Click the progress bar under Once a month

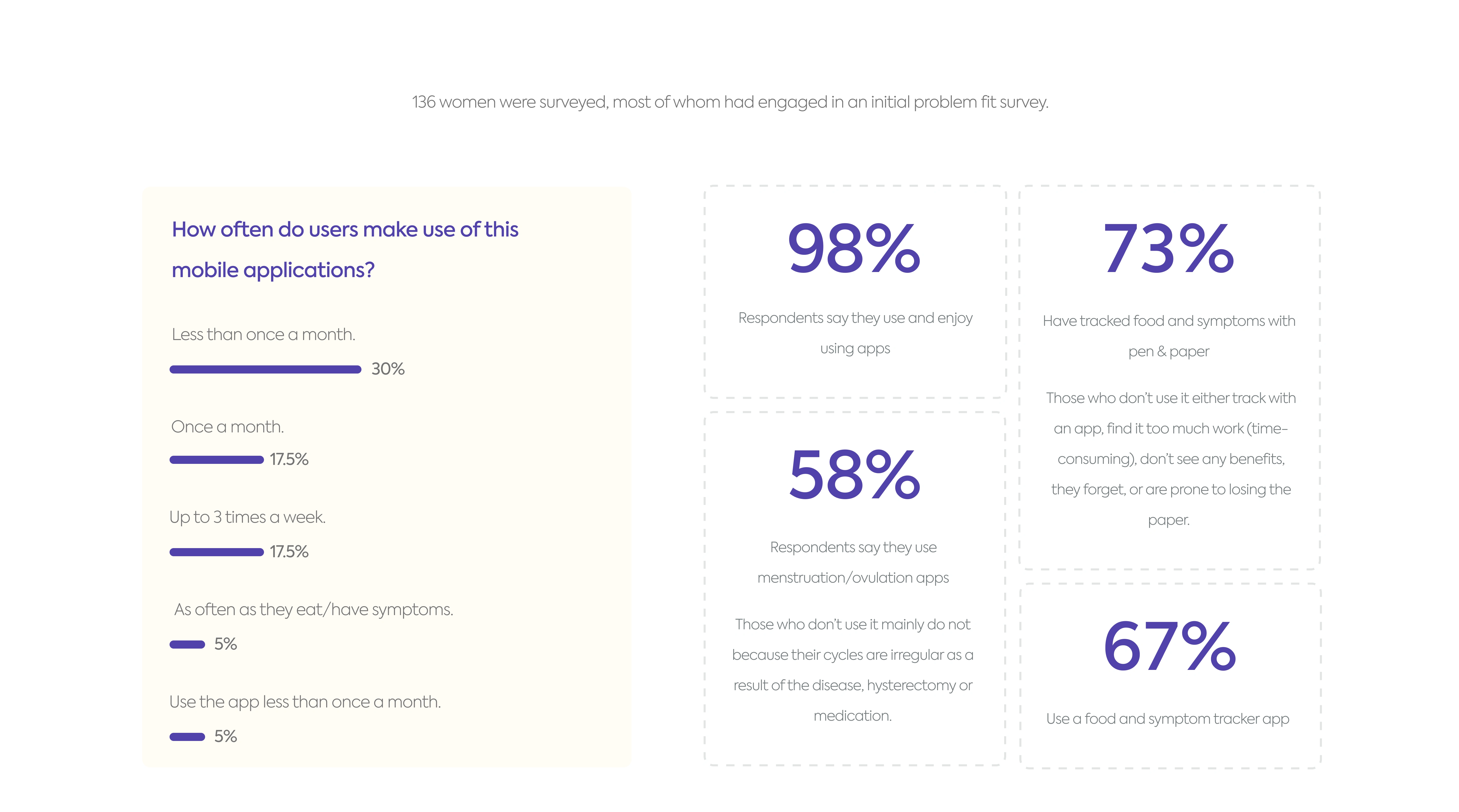tap(216, 460)
